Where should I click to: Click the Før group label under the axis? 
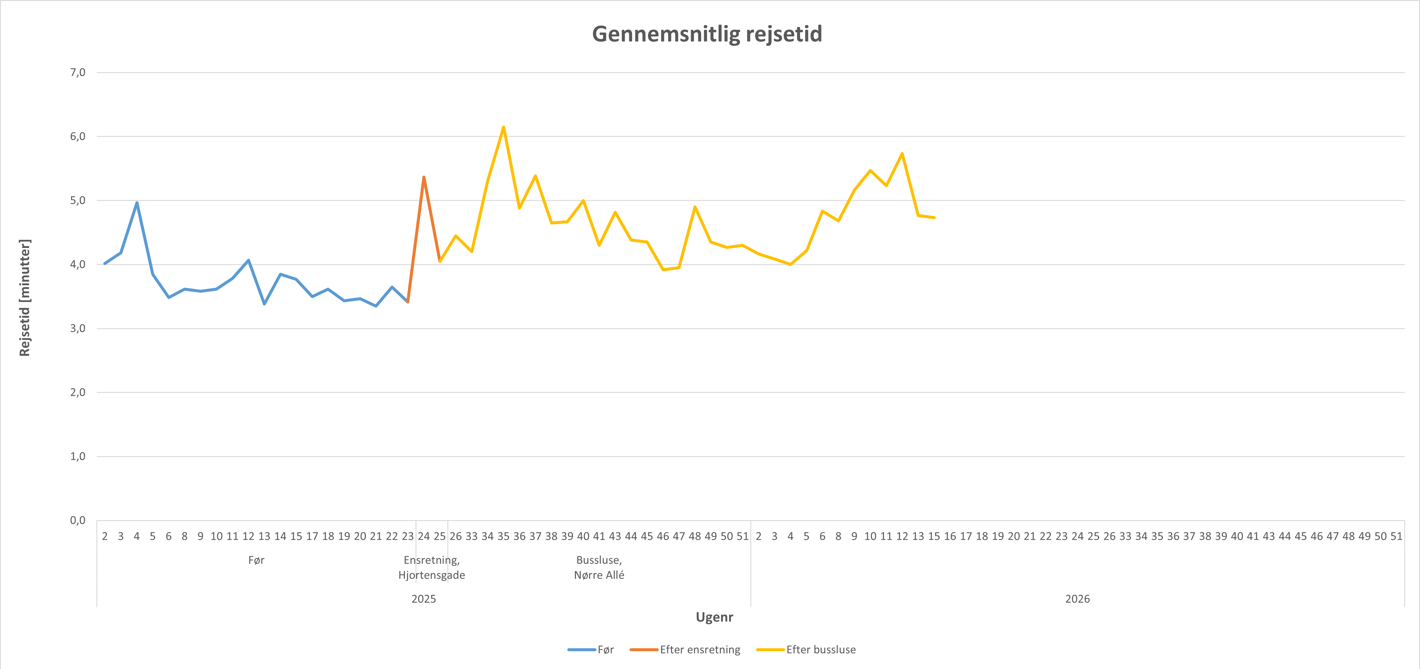click(256, 560)
